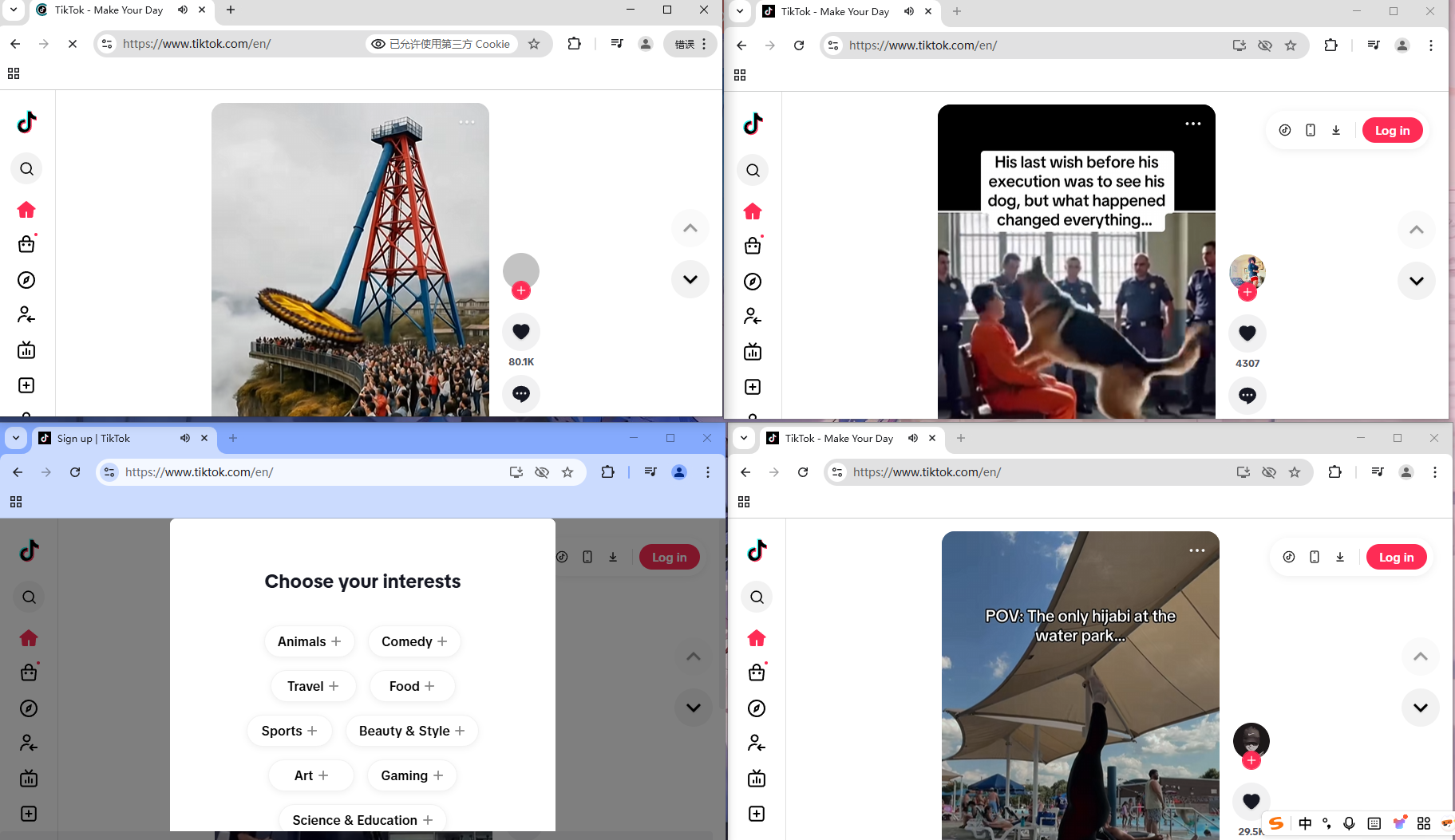This screenshot has width=1455, height=840.
Task: Open Chrome menu in the amusement ride window
Action: tap(704, 44)
